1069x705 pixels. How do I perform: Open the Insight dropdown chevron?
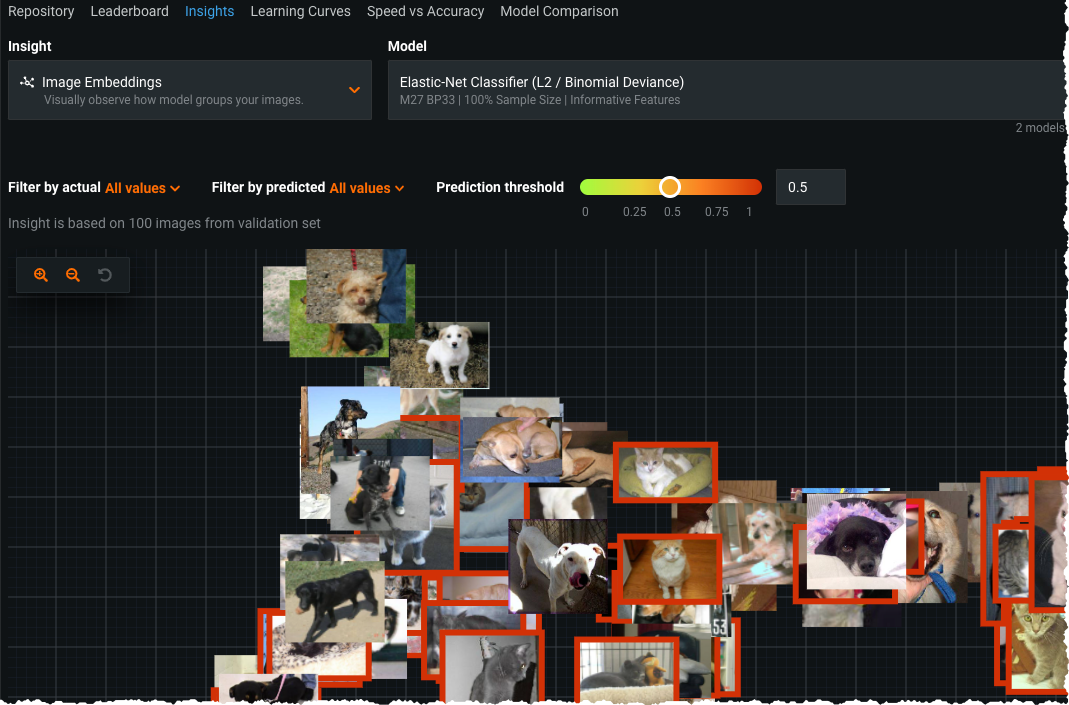(x=354, y=90)
